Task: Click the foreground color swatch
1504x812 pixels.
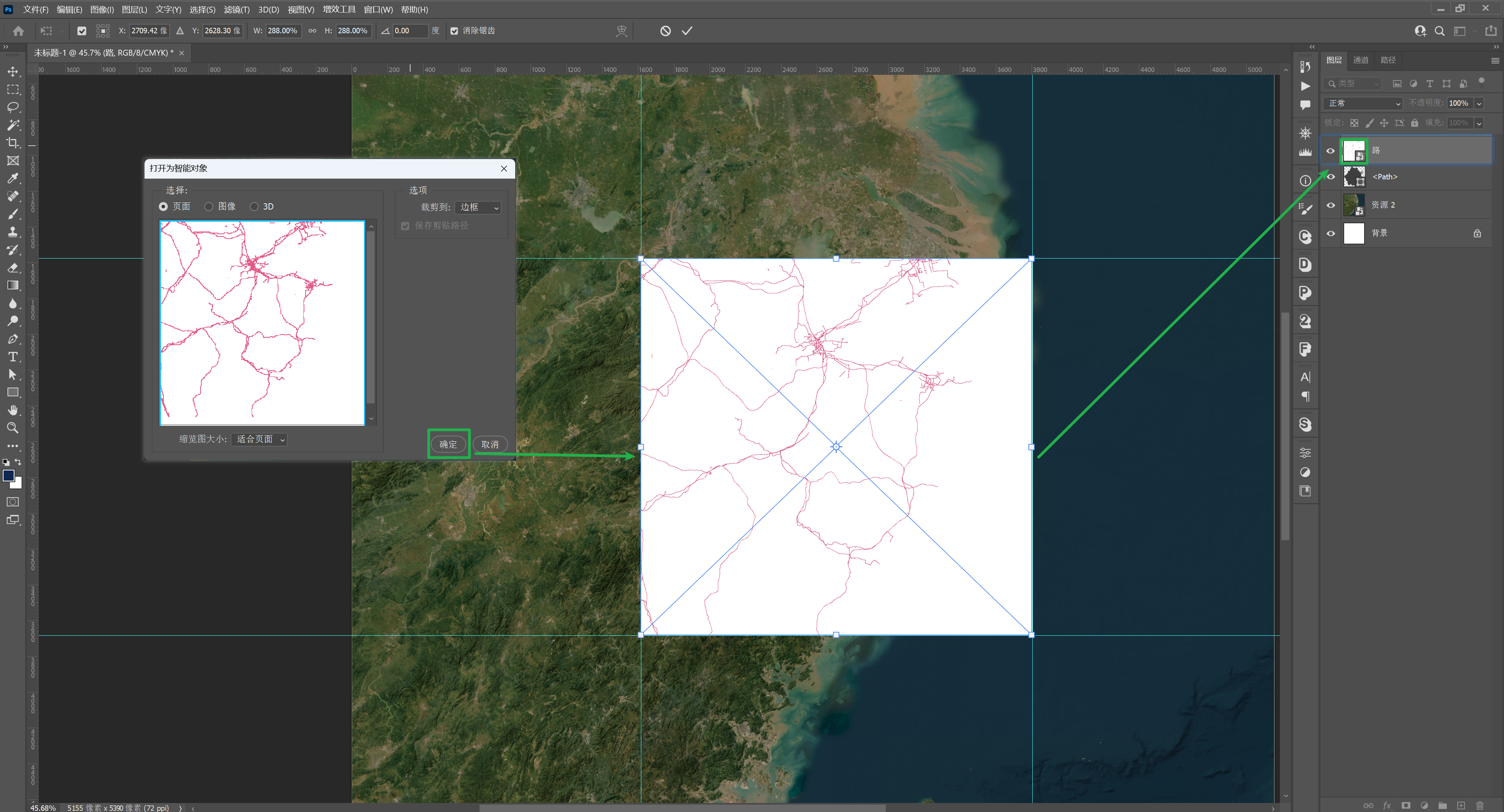Action: [9, 476]
